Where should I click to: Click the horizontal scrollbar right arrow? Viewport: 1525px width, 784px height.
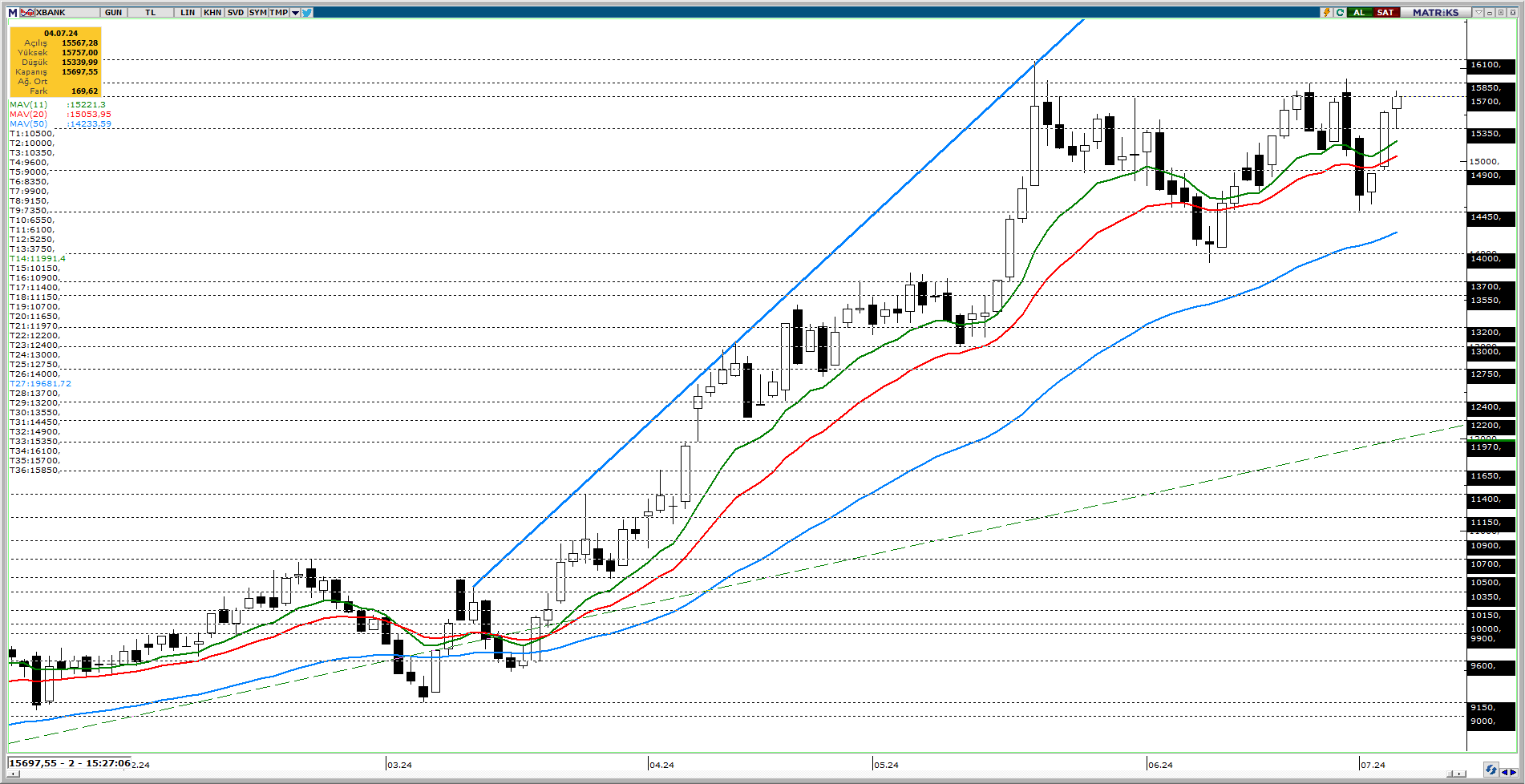(1460, 774)
